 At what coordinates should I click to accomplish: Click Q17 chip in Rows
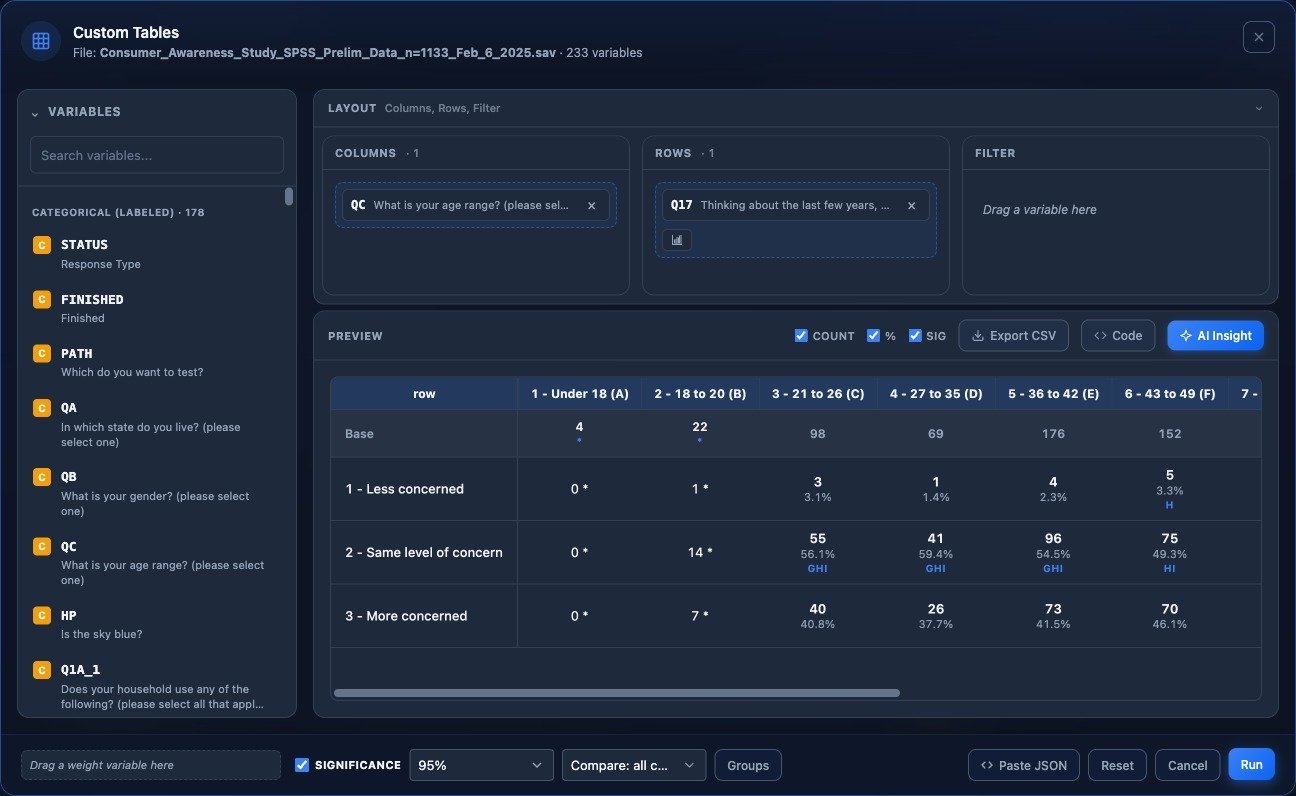pos(795,205)
